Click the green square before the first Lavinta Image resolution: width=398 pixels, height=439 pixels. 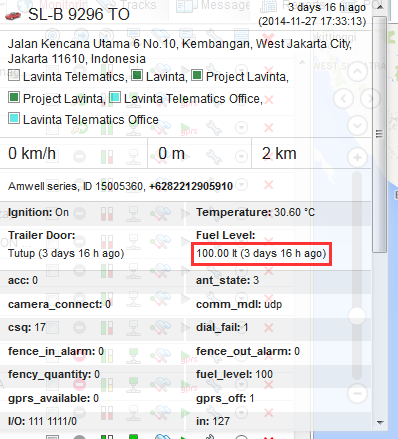pyautogui.click(x=137, y=75)
